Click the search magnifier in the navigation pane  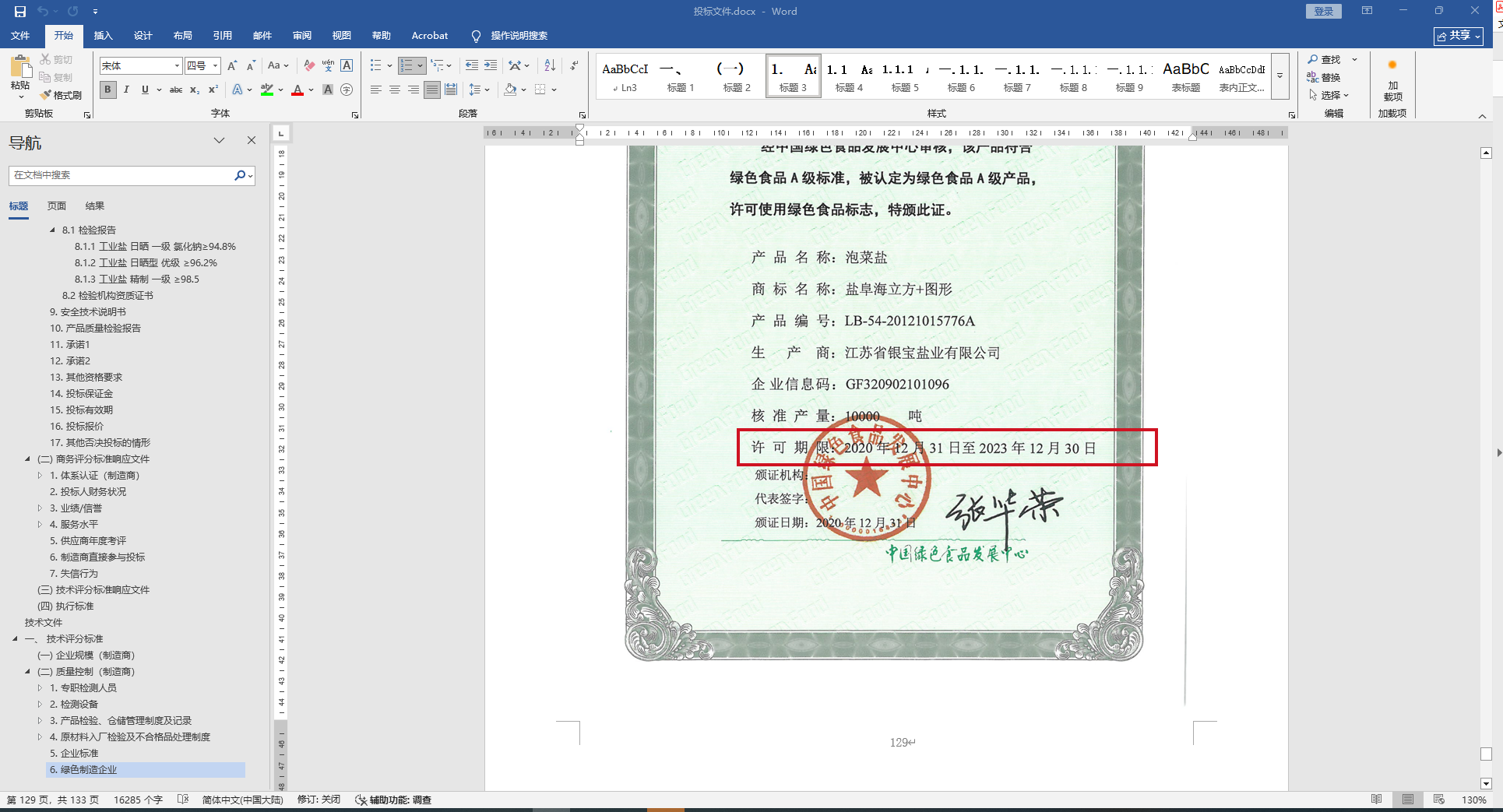click(240, 175)
